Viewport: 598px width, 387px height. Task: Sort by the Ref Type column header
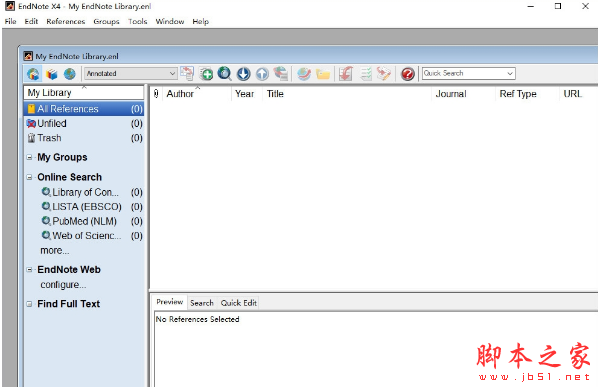tap(527, 94)
